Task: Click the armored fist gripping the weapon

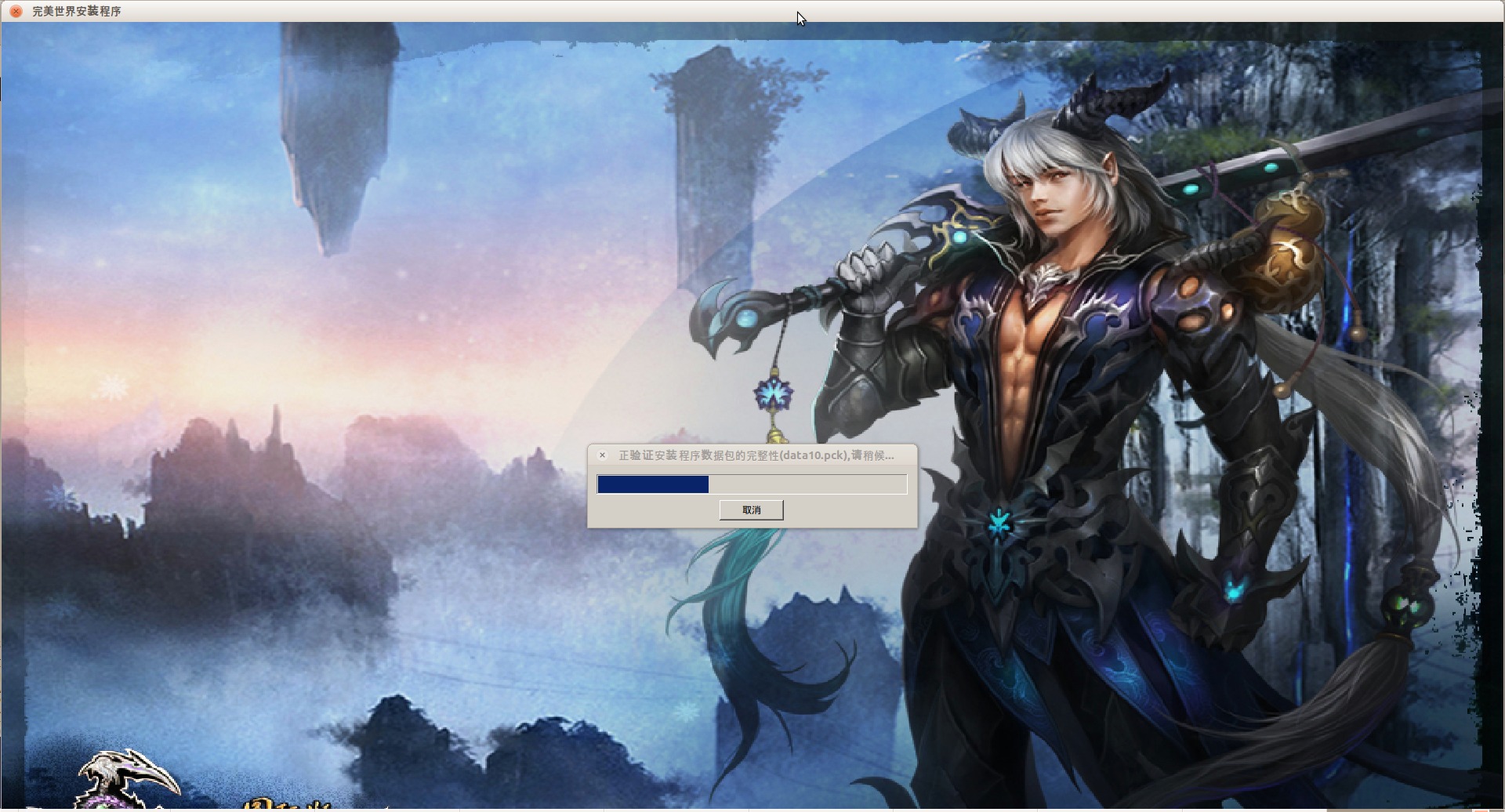Action: click(x=862, y=270)
